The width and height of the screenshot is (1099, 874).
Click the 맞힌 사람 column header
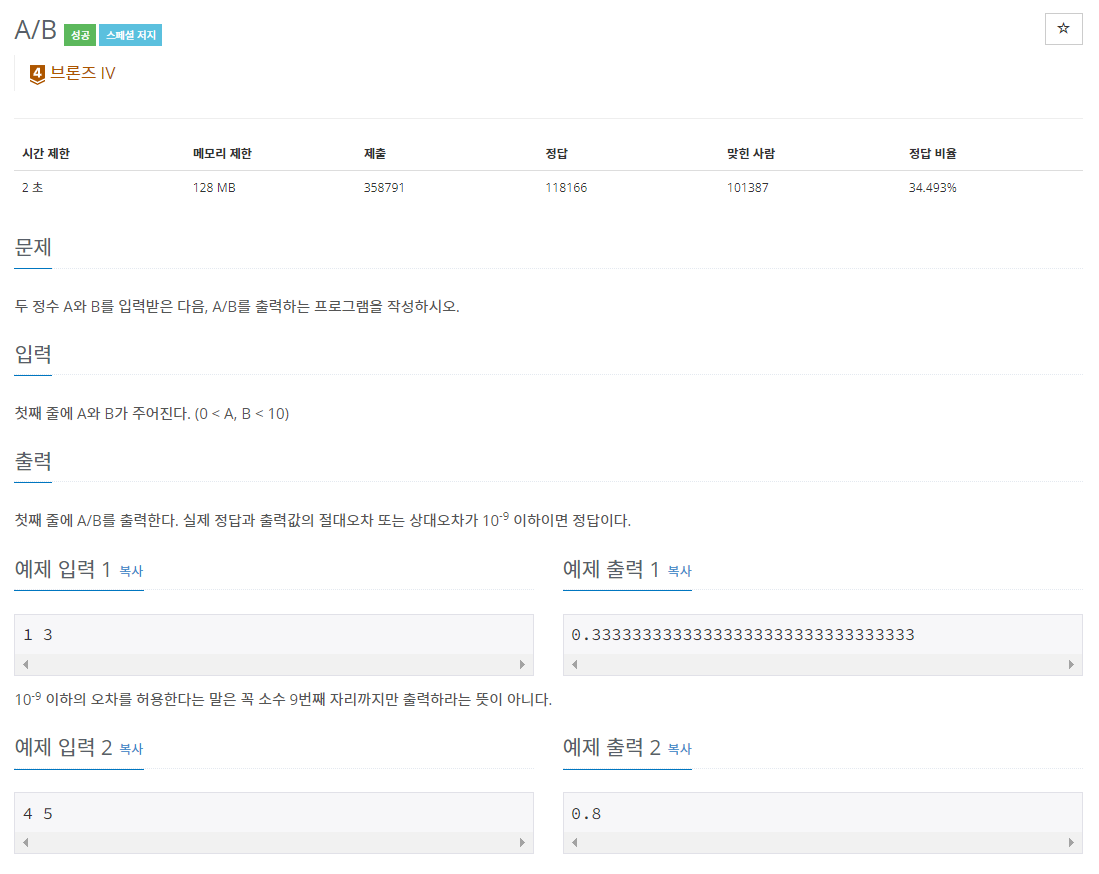pos(751,153)
